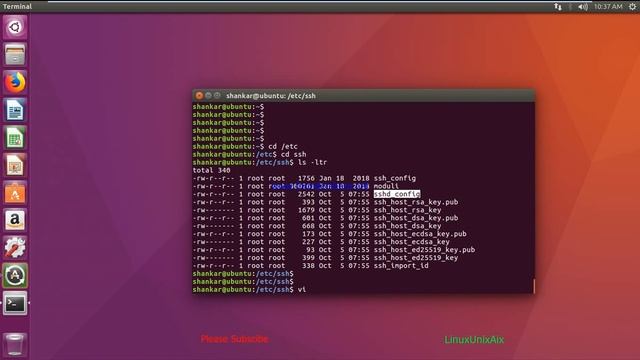Maximize the shankar@ubuntu terminal window

click(217, 96)
